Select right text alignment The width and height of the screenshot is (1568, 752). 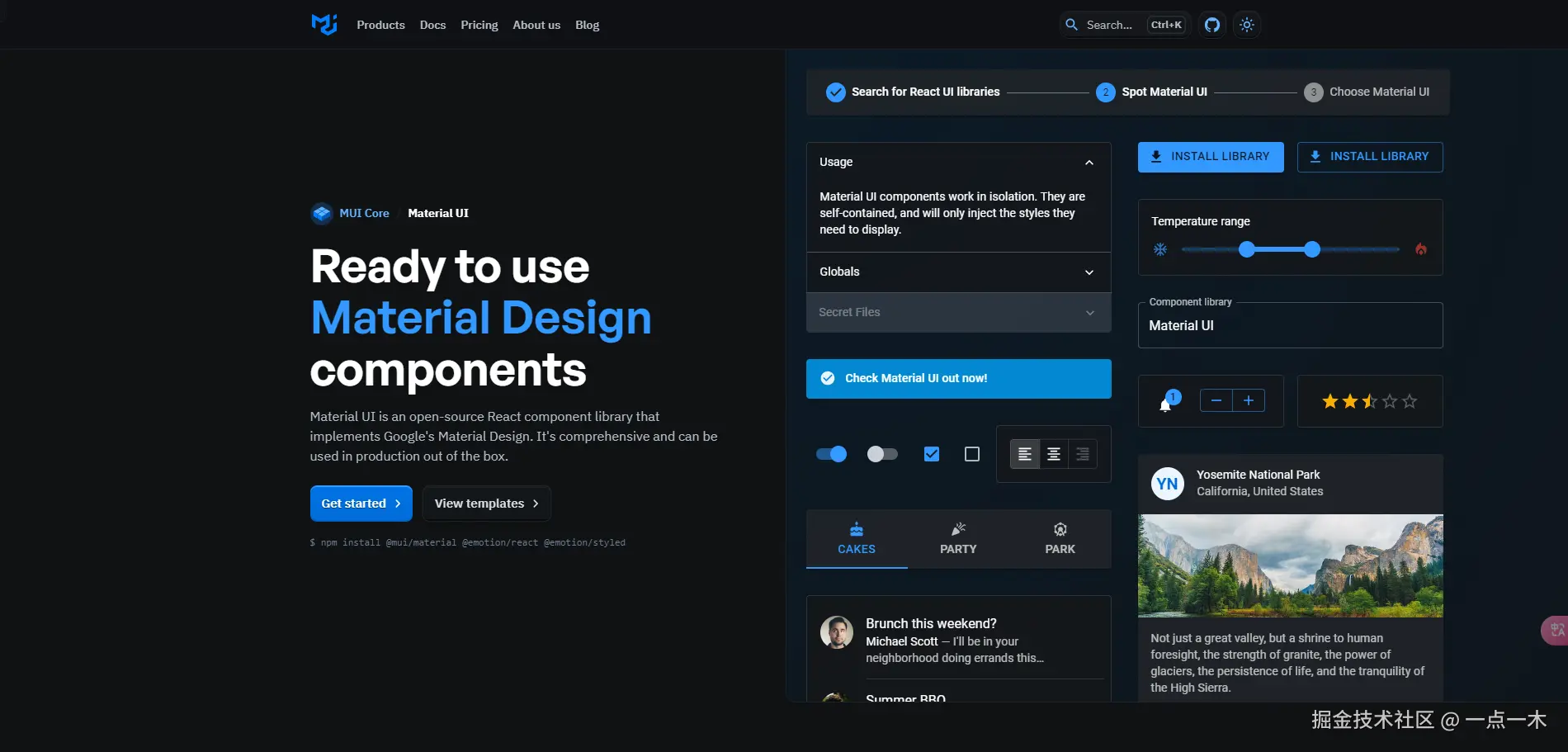click(1083, 454)
